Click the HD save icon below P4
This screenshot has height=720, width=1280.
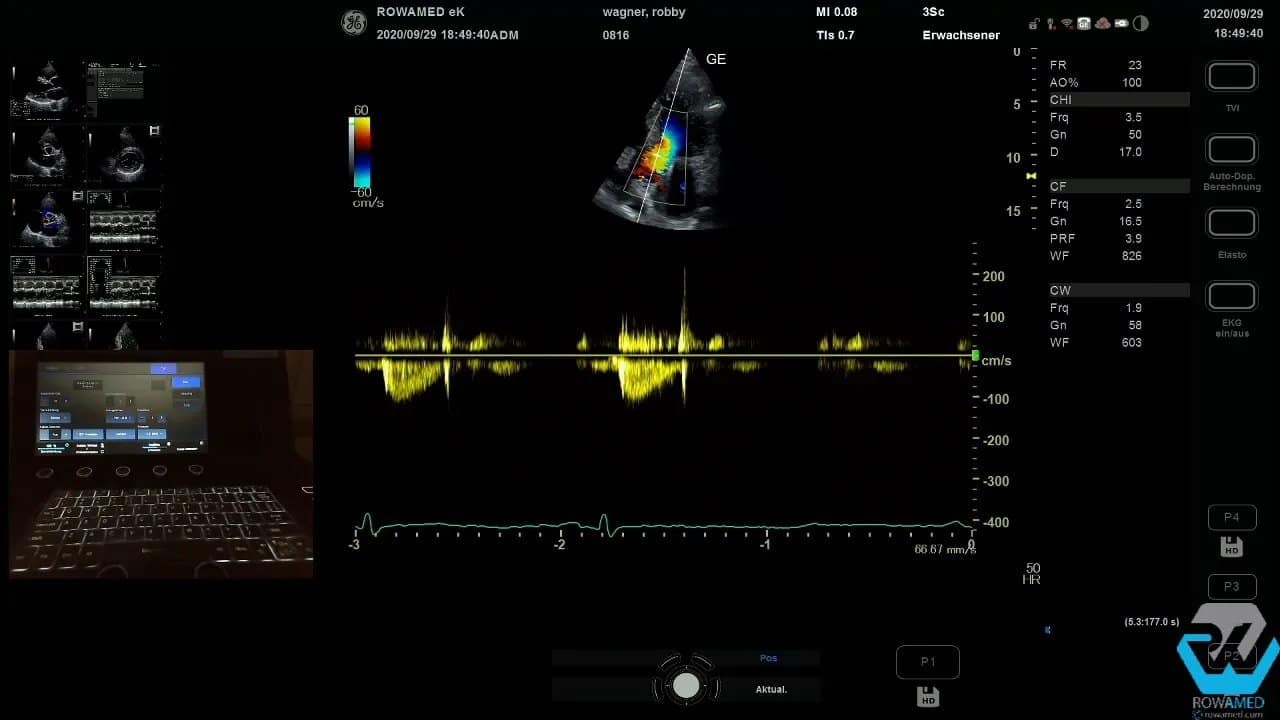(x=1231, y=546)
